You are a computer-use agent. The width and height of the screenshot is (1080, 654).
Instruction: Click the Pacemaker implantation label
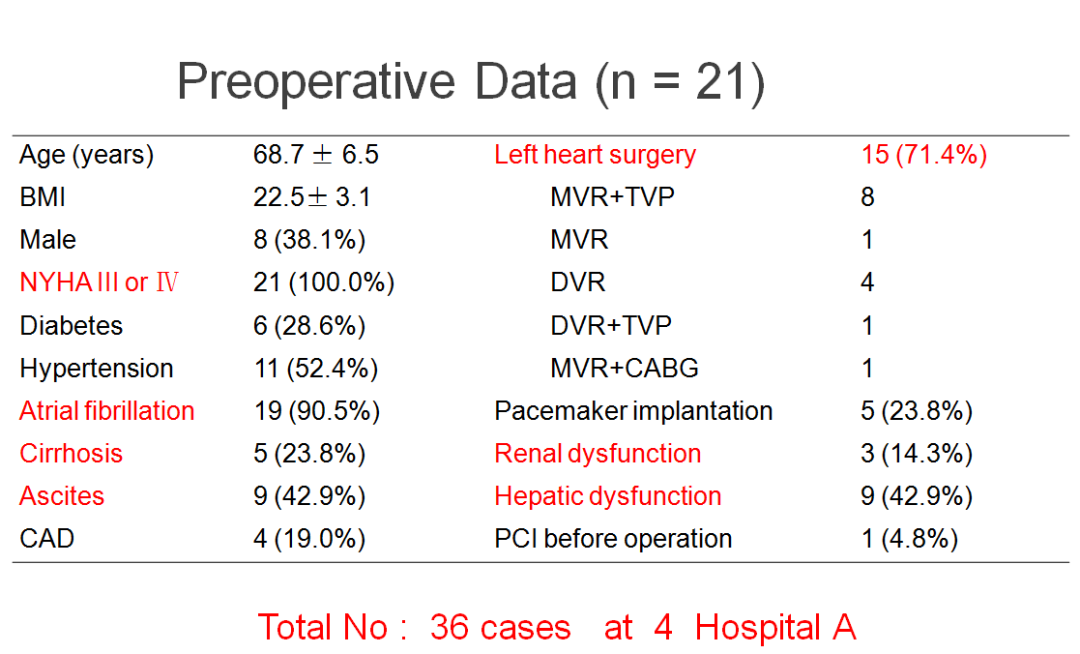pyautogui.click(x=633, y=411)
